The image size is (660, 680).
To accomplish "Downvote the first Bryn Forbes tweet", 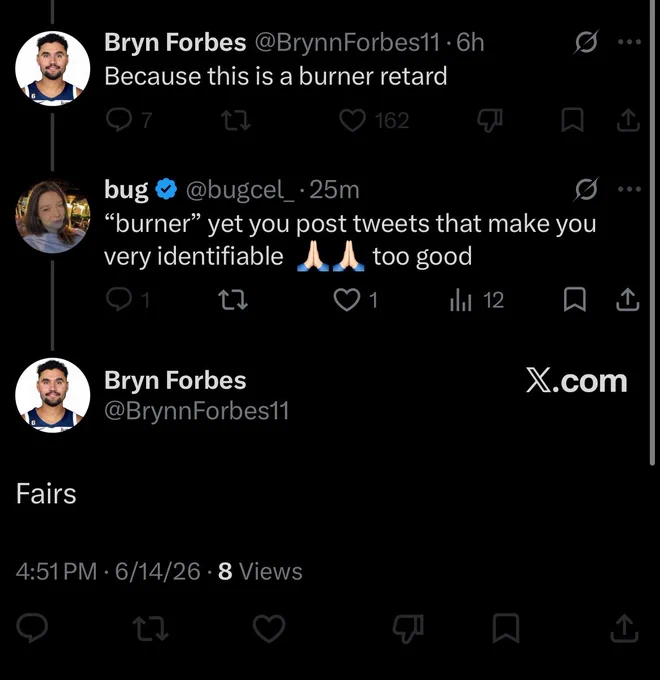I will click(x=490, y=120).
